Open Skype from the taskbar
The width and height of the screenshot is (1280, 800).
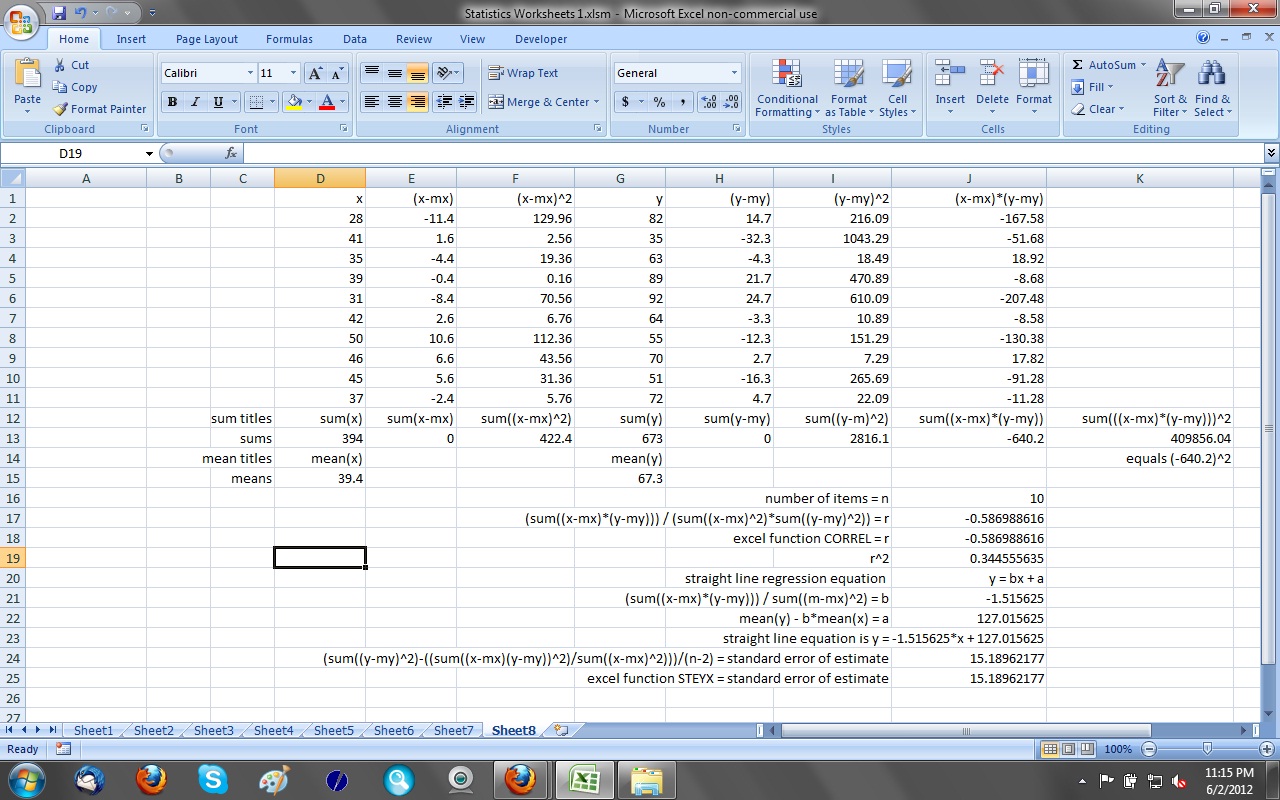(x=212, y=779)
